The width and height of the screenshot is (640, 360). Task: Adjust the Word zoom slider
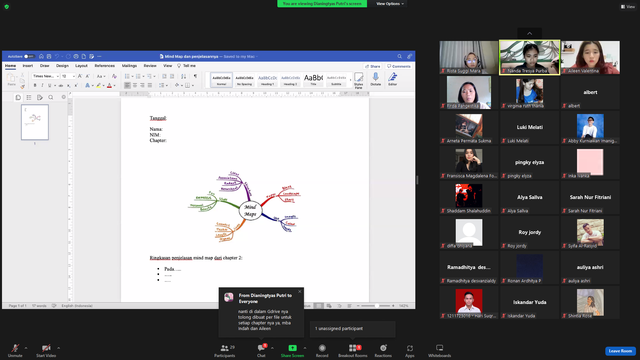376,306
